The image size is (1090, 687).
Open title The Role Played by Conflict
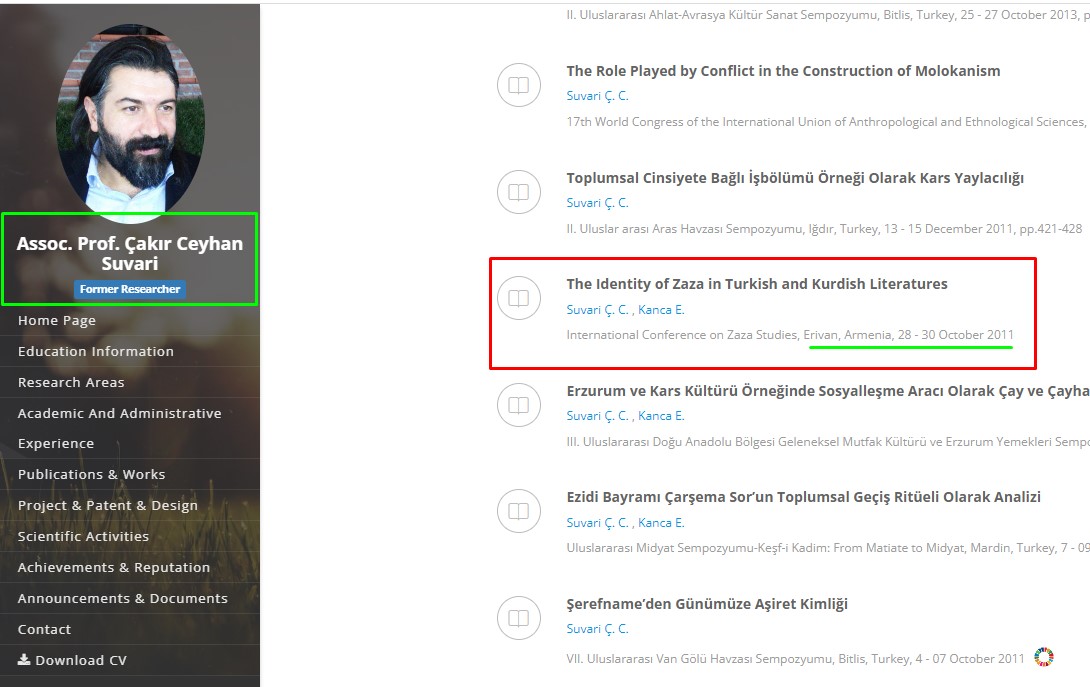click(x=782, y=71)
